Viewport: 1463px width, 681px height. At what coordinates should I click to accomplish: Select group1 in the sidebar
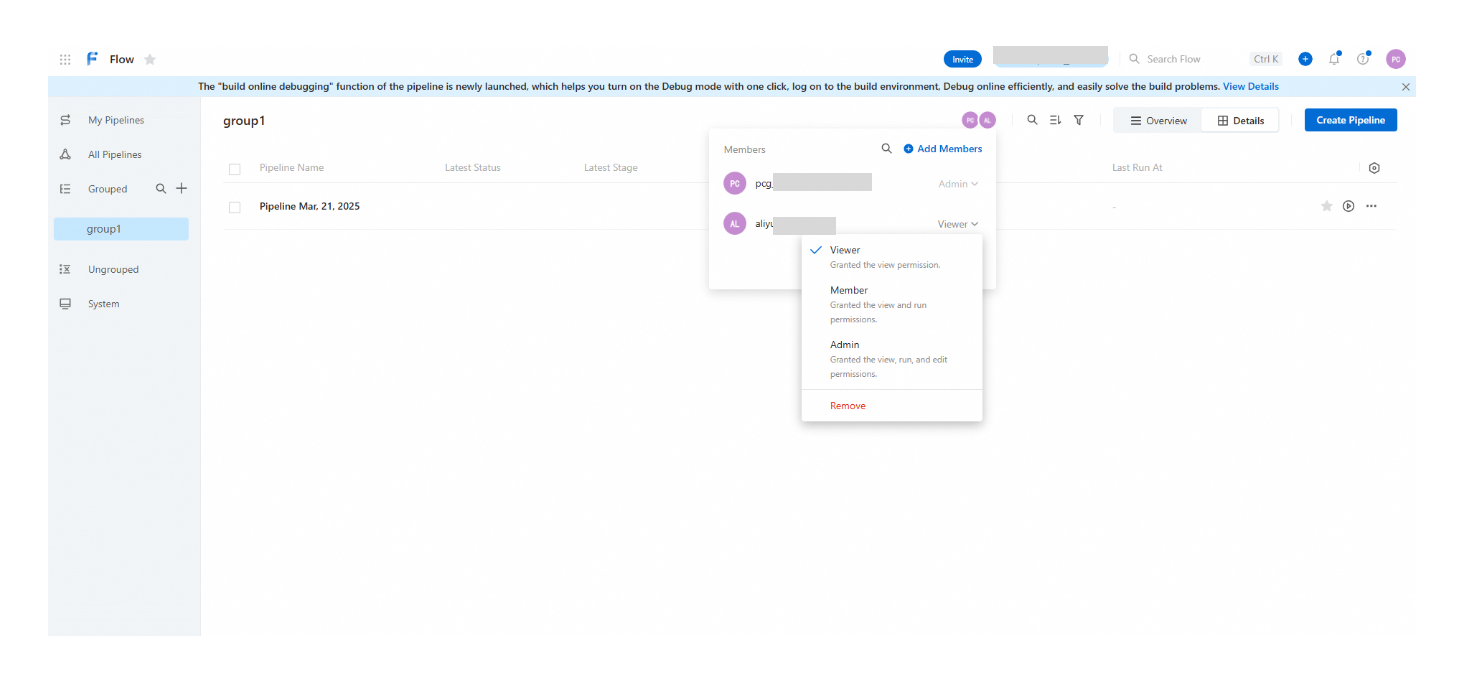pos(121,229)
